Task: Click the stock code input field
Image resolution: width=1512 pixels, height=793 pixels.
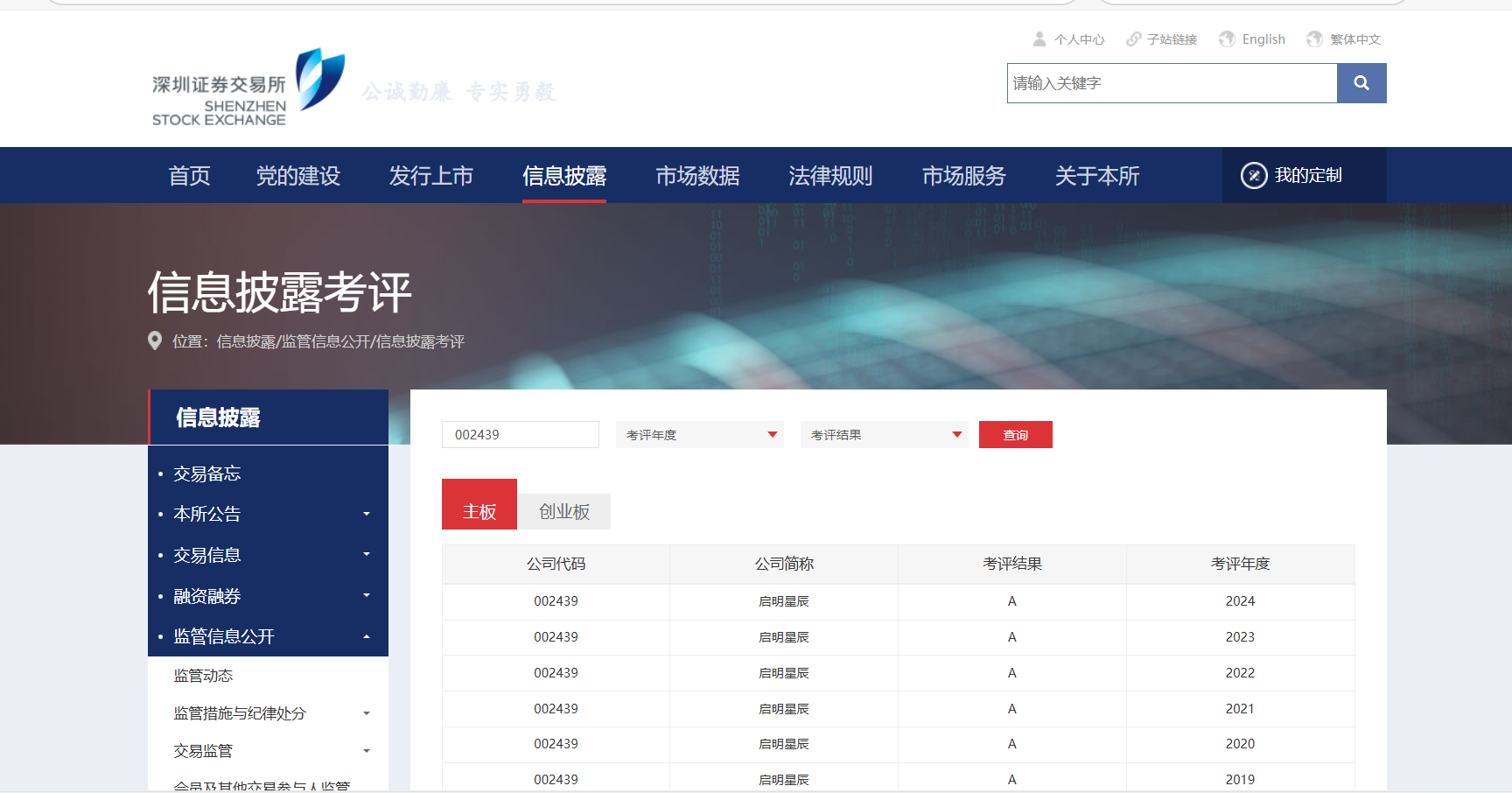Action: point(520,435)
